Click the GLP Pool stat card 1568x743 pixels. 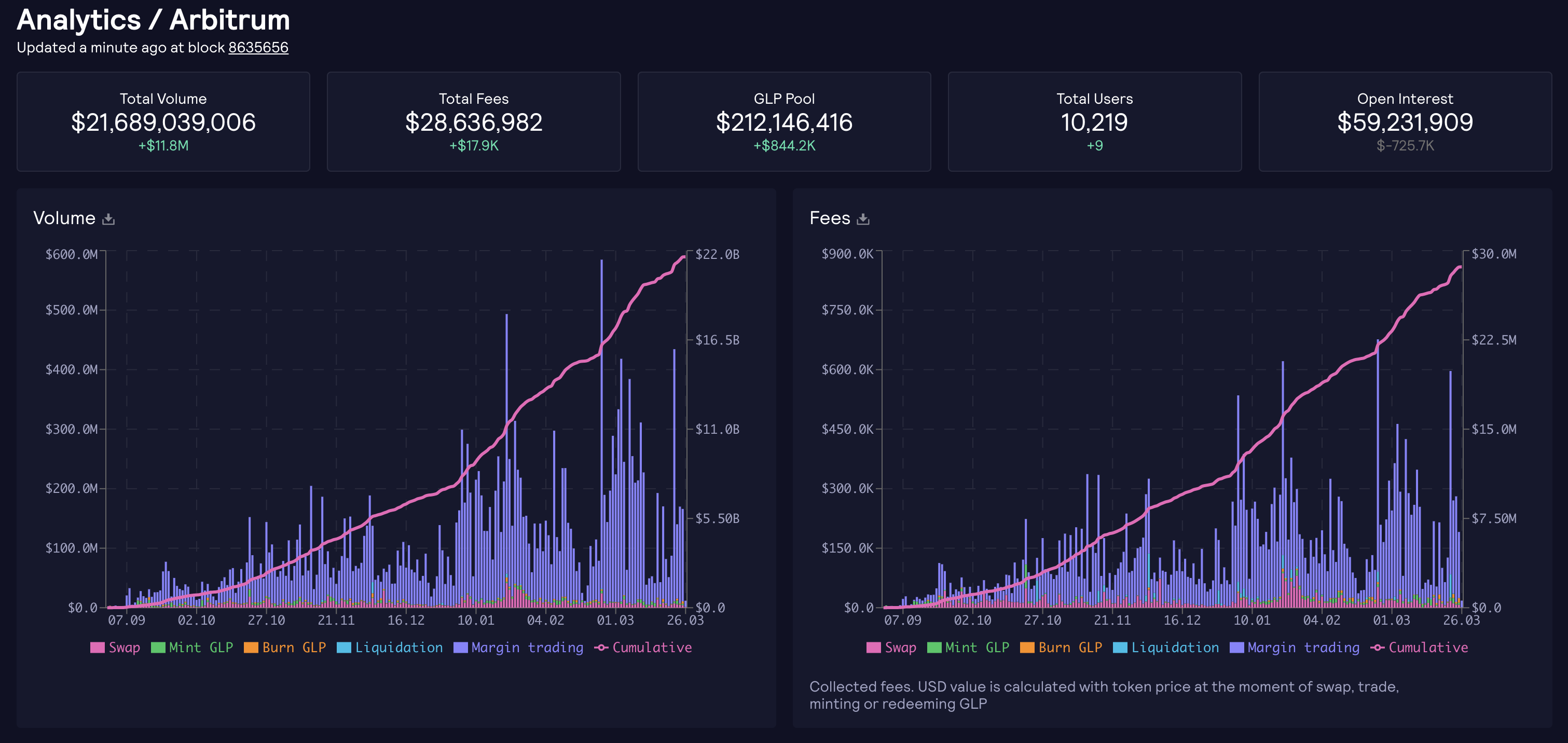pos(784,122)
